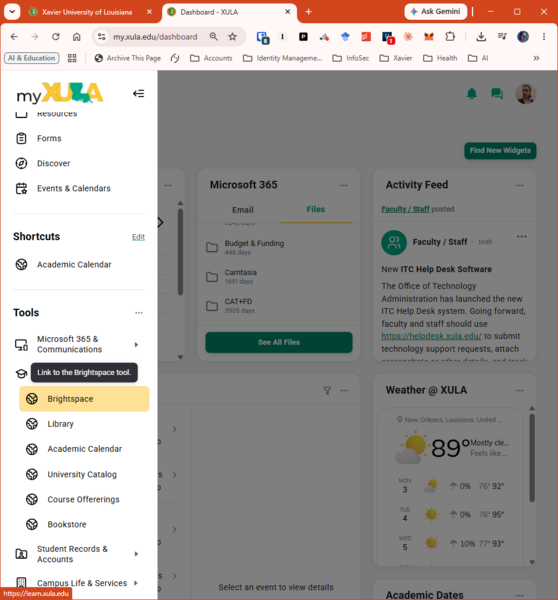The height and width of the screenshot is (600, 558).
Task: Open University Catalog tool link
Action: click(84, 474)
